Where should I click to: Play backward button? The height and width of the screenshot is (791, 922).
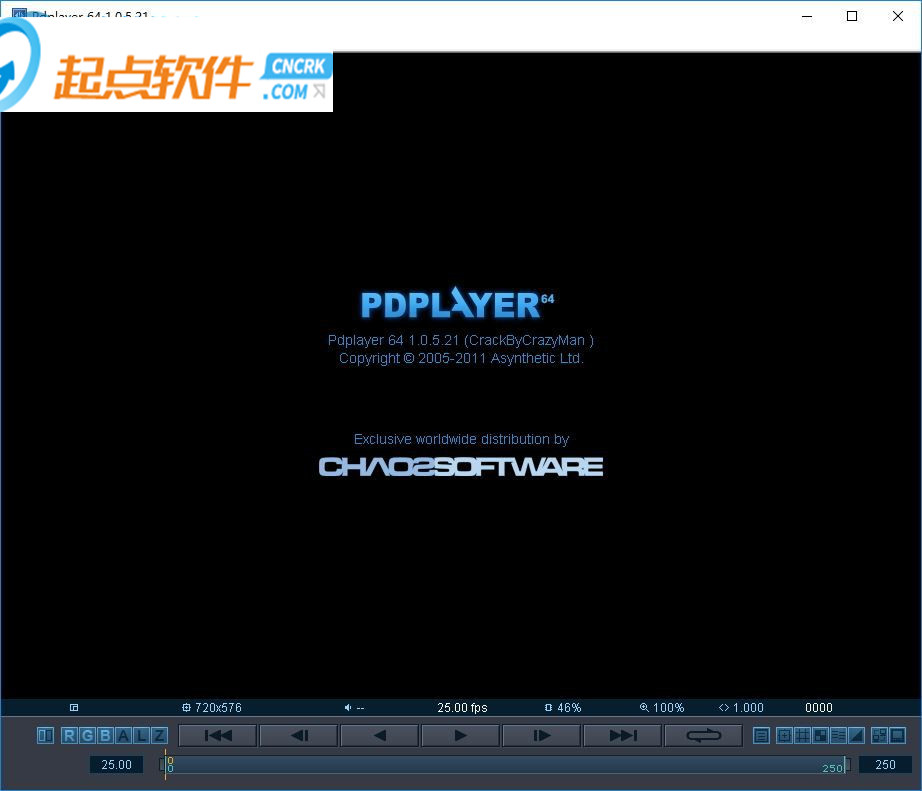click(x=380, y=736)
